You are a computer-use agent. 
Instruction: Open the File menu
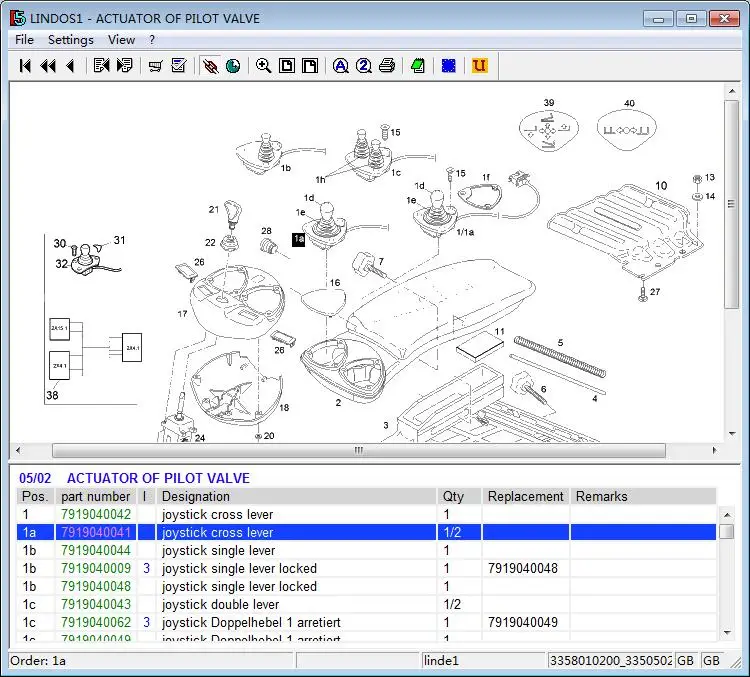click(24, 40)
